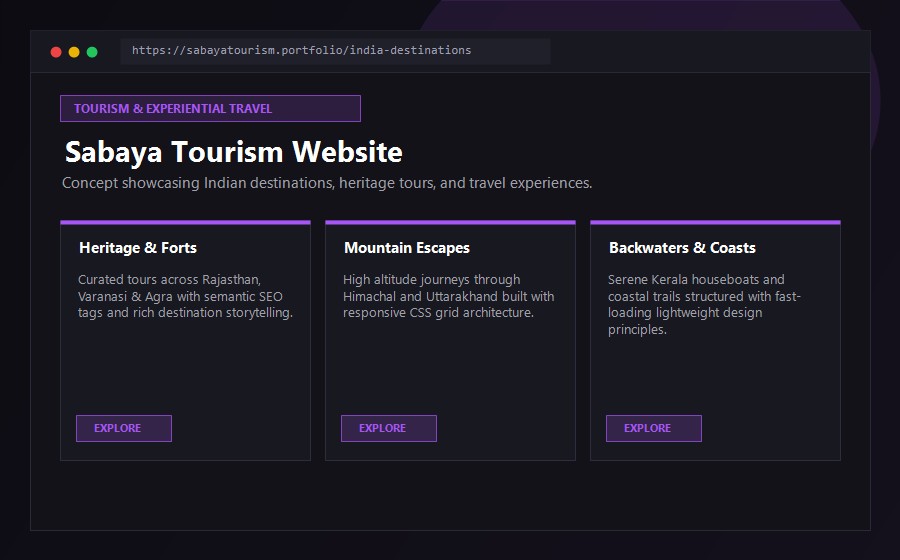The width and height of the screenshot is (900, 560).
Task: Click the Heritage & Forts card title
Action: (x=138, y=248)
